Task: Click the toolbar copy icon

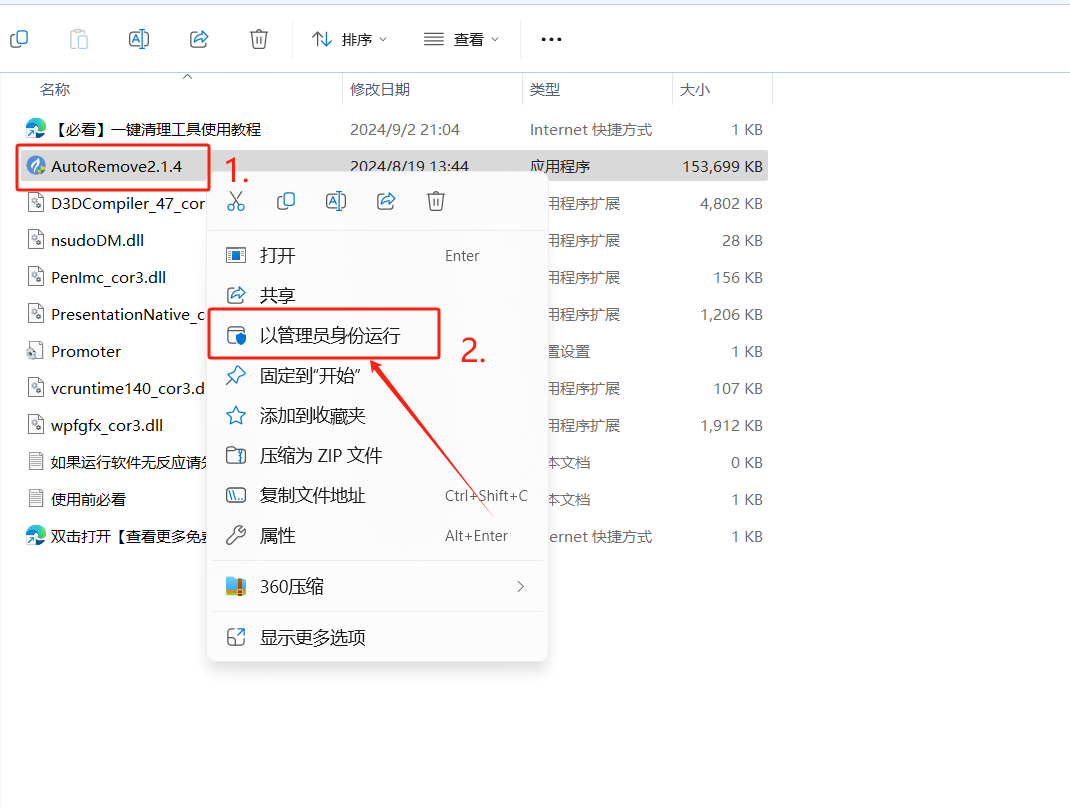Action: (19, 39)
